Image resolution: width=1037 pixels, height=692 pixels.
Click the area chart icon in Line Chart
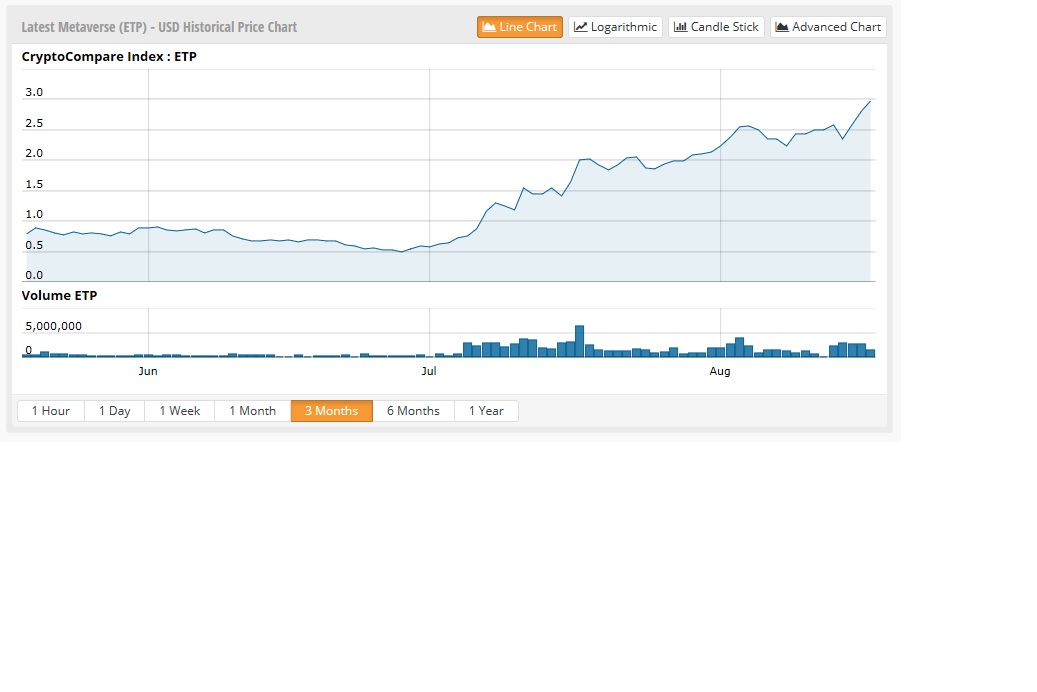[489, 27]
